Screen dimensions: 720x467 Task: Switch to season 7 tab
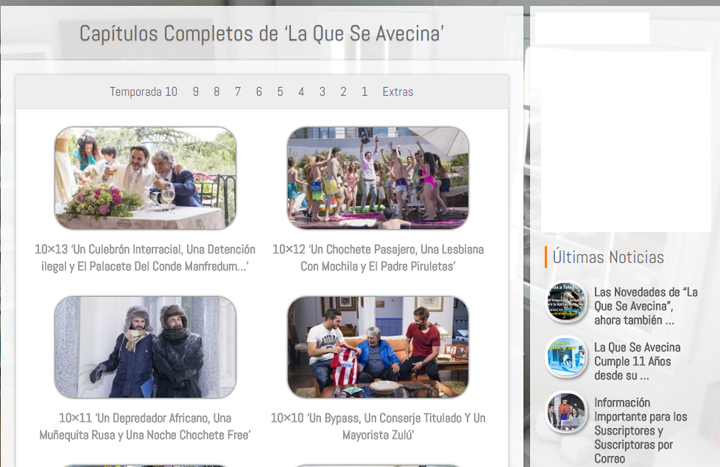coord(238,92)
